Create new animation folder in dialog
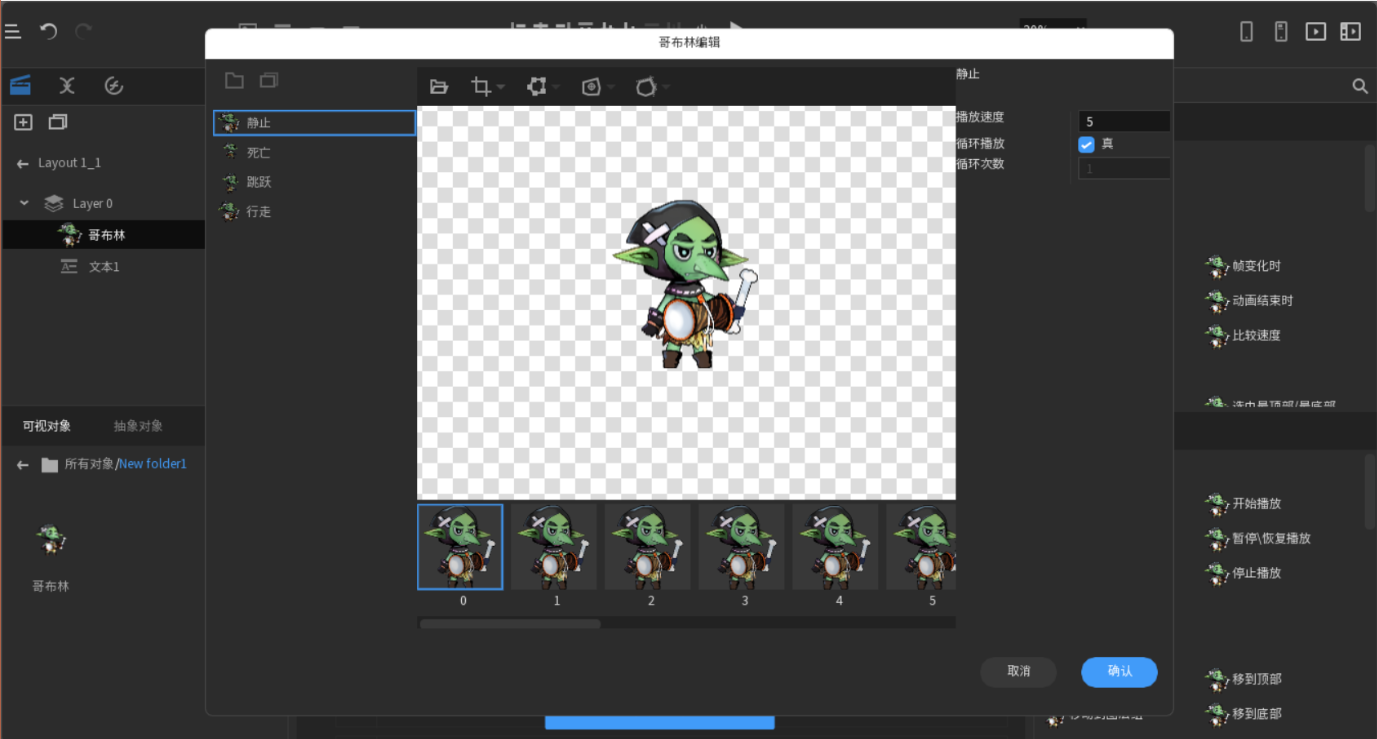The width and height of the screenshot is (1377, 739). pyautogui.click(x=234, y=80)
